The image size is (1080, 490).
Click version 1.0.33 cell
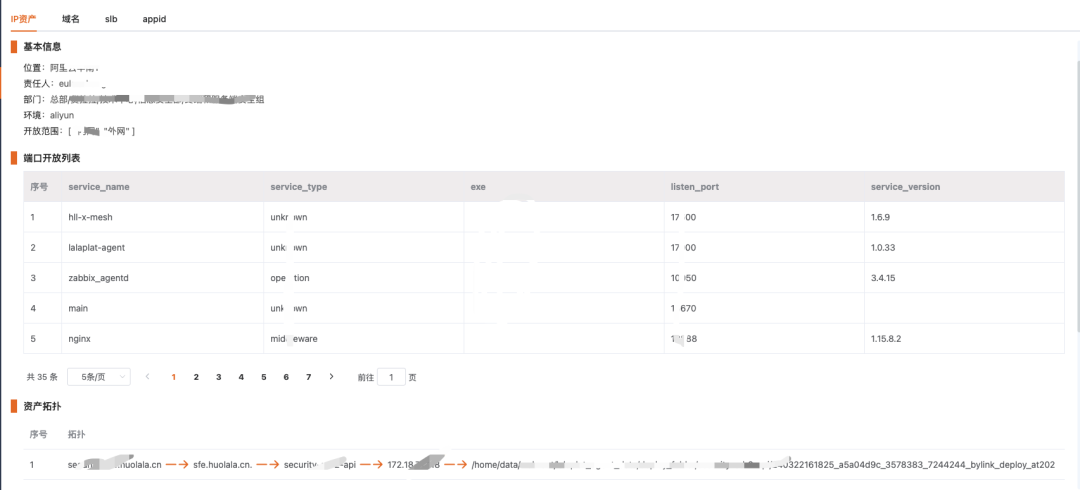(883, 247)
